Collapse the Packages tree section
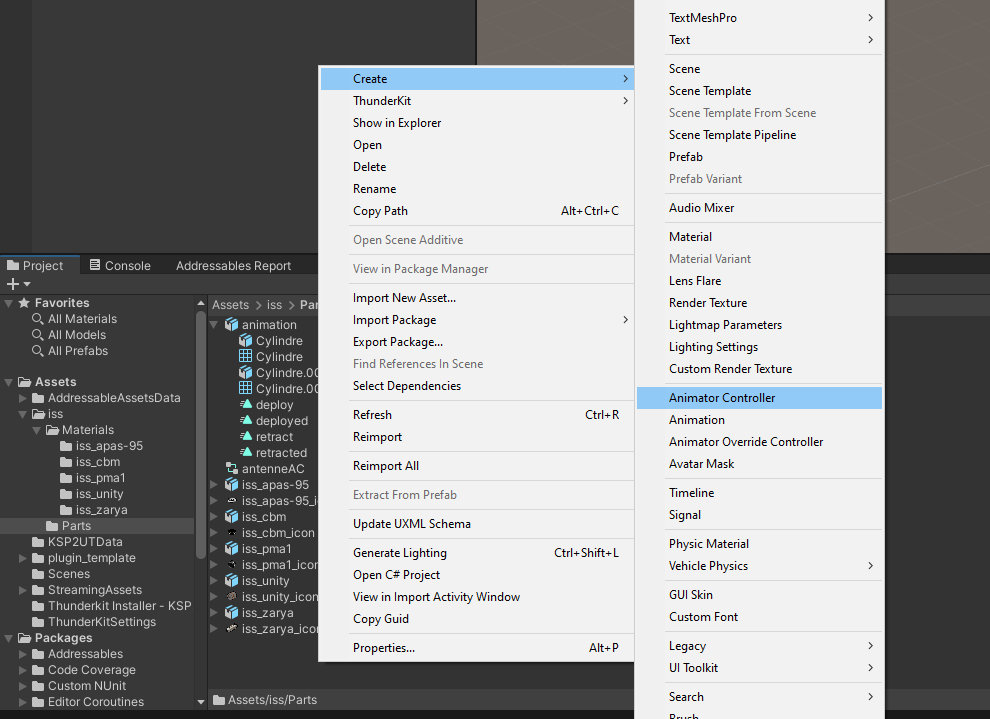990x719 pixels. point(10,638)
